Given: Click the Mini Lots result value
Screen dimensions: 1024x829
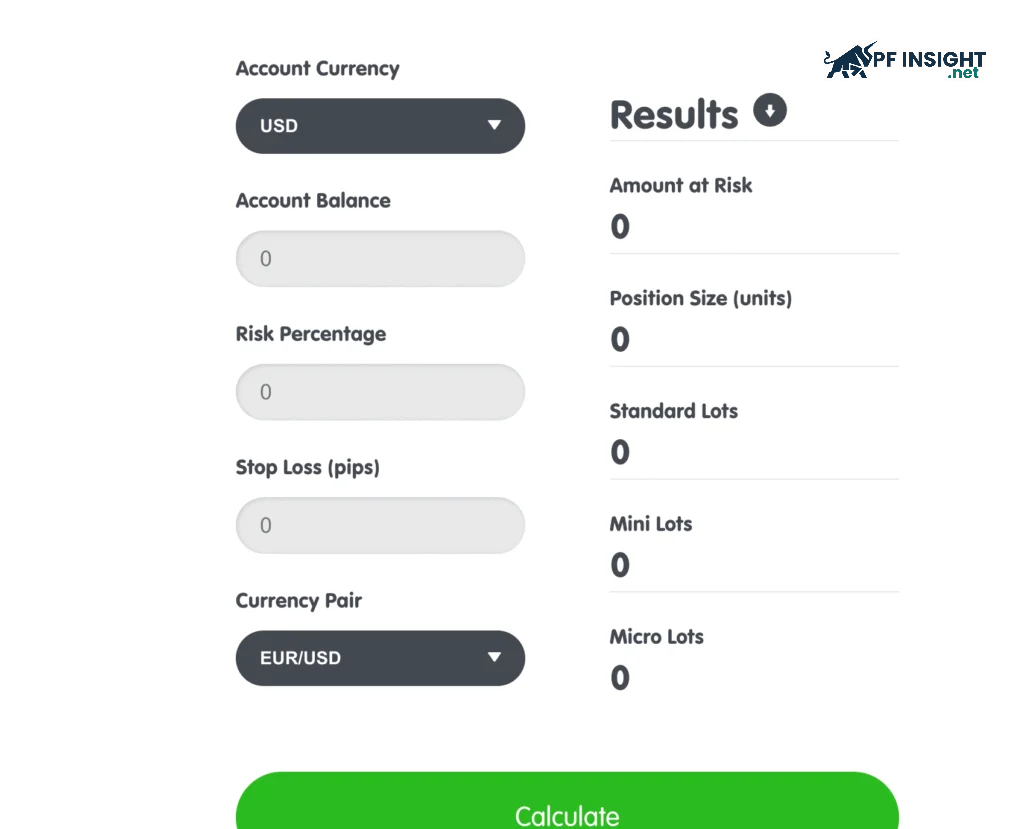Looking at the screenshot, I should 620,566.
